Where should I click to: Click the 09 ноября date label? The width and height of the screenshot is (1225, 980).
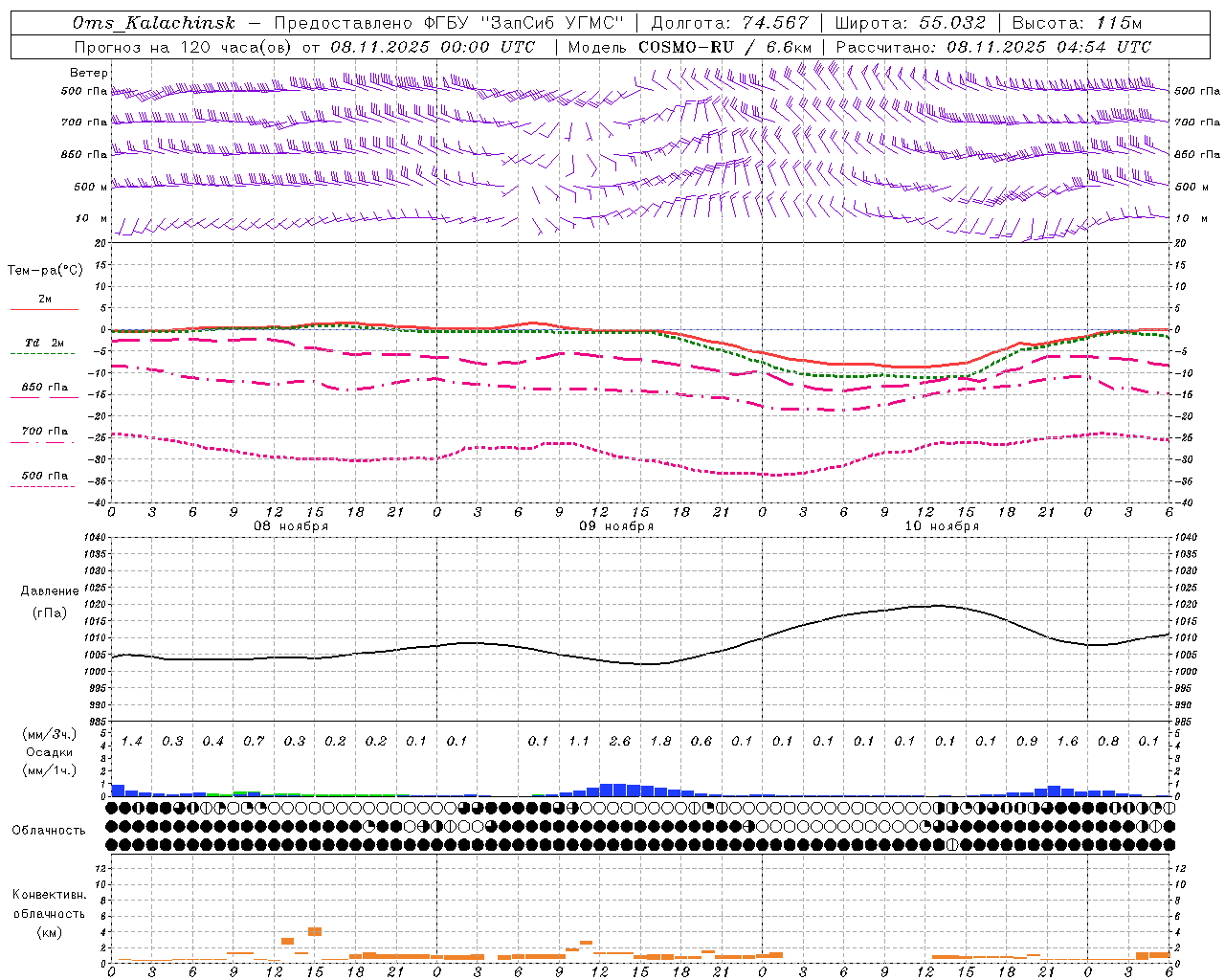click(x=616, y=526)
